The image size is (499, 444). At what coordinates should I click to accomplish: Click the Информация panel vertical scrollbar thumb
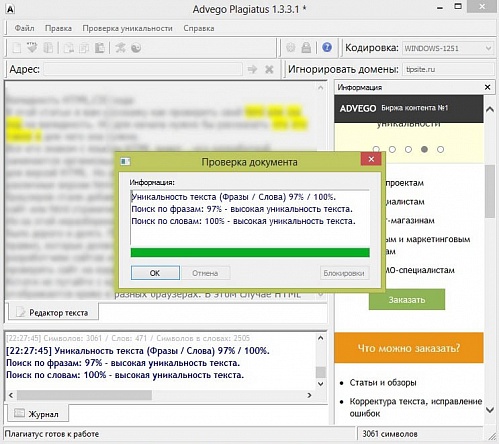[490, 191]
